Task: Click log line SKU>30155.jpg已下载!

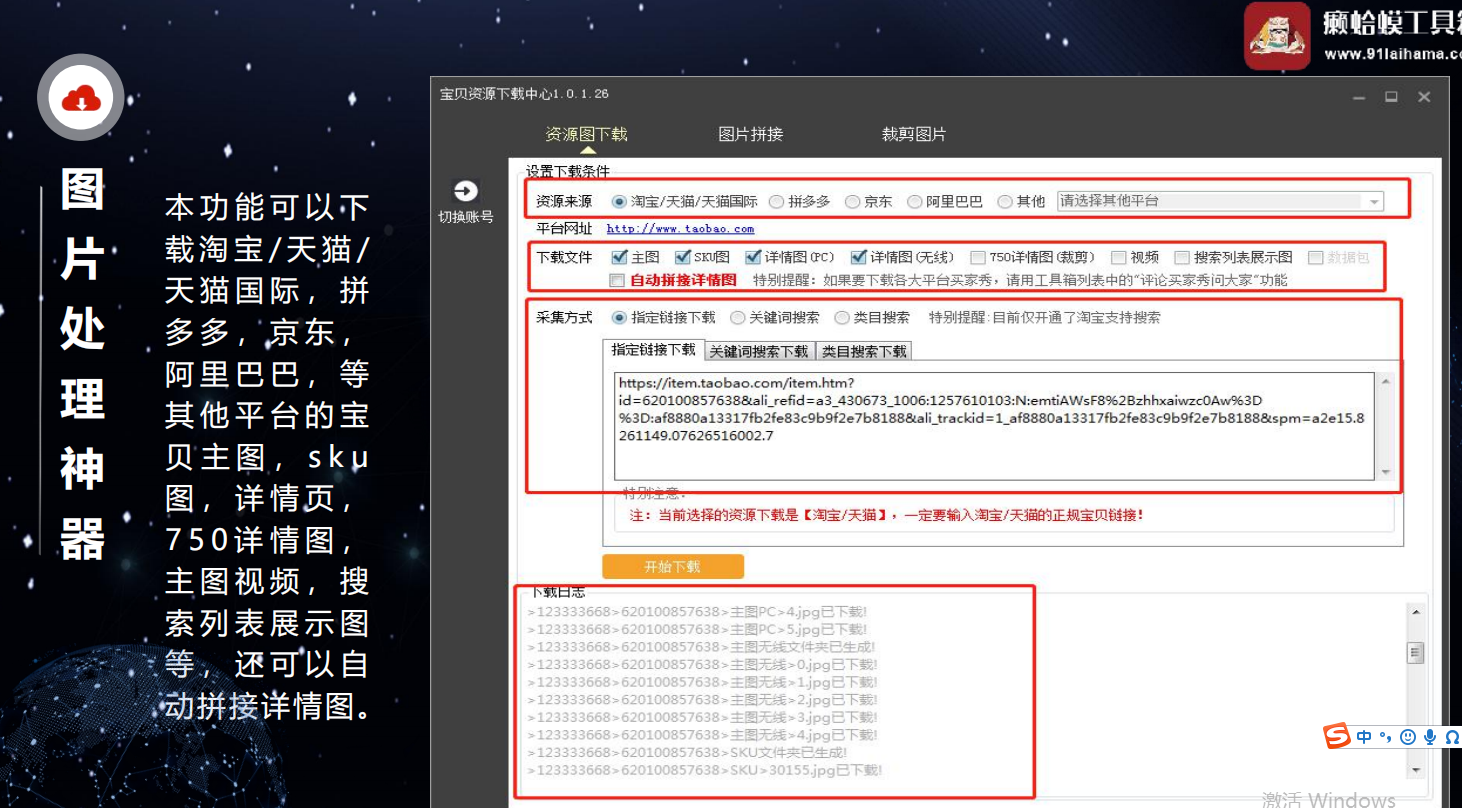Action: point(704,770)
